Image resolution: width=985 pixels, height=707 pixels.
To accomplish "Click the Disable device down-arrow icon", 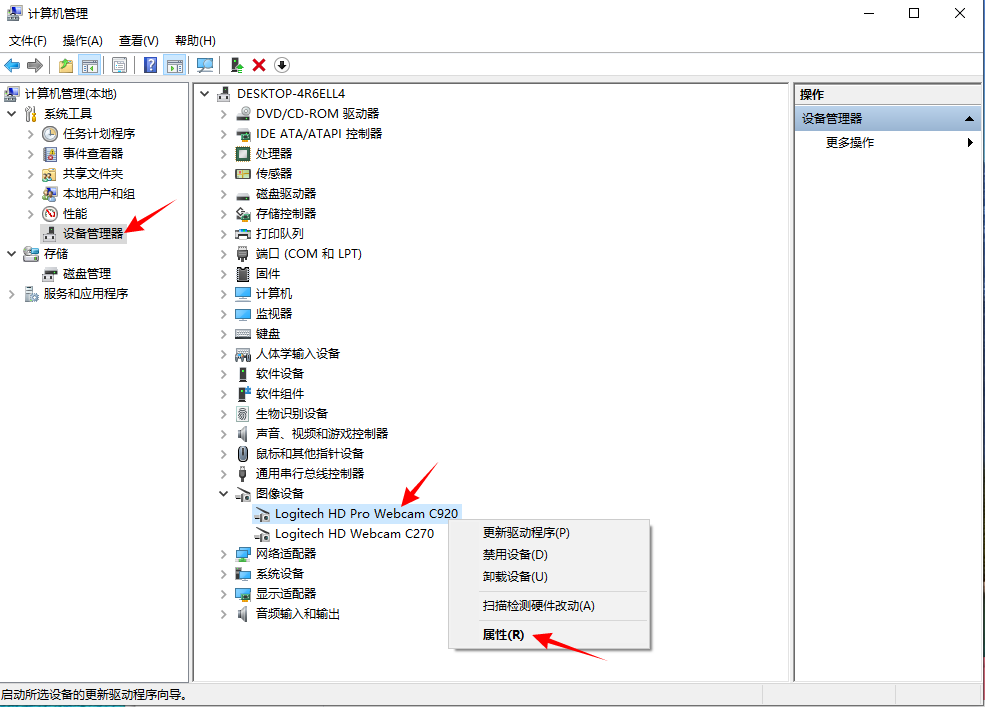I will 282,65.
